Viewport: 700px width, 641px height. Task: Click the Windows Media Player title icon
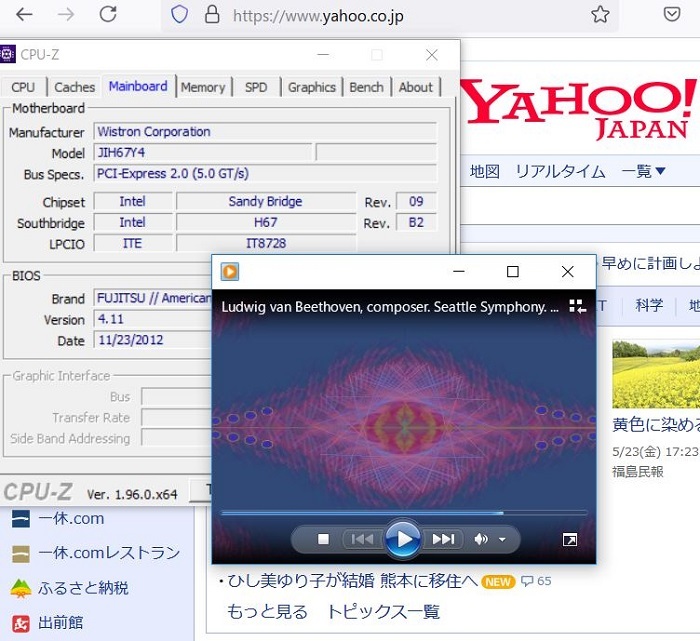coord(229,272)
